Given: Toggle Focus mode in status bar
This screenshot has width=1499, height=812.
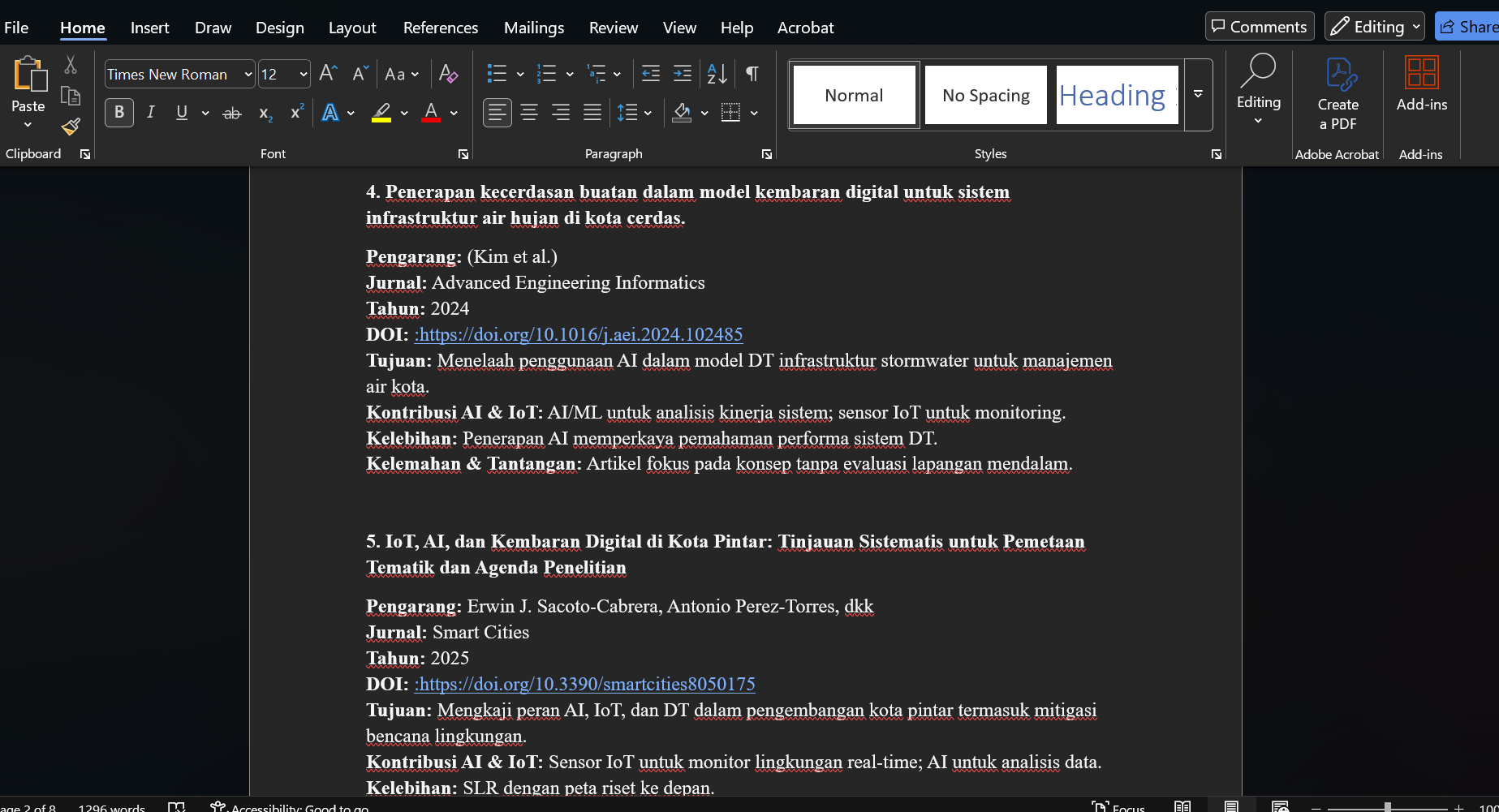Looking at the screenshot, I should coord(1118,807).
